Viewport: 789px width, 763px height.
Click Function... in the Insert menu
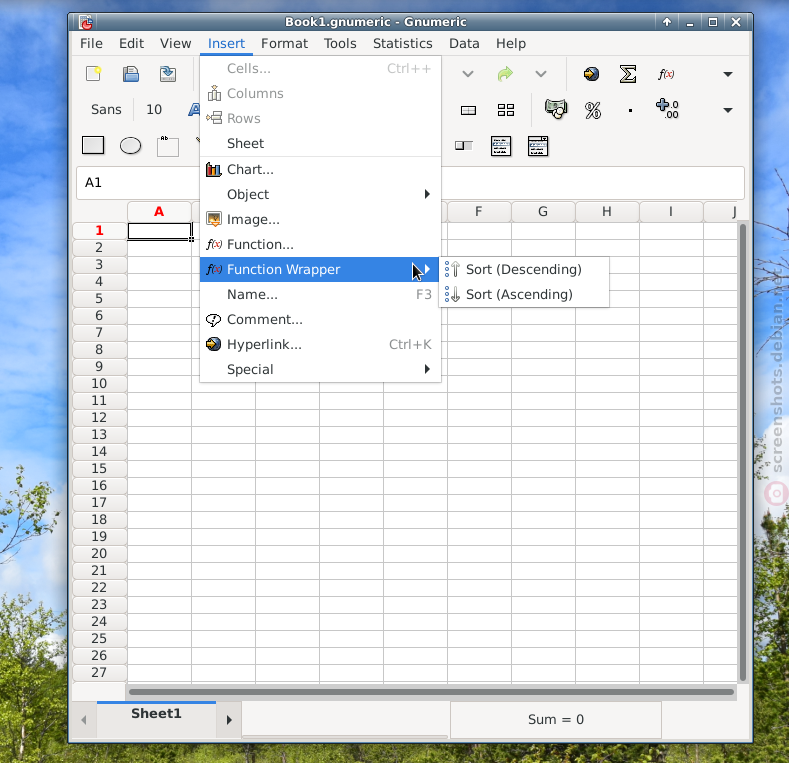tap(320, 245)
